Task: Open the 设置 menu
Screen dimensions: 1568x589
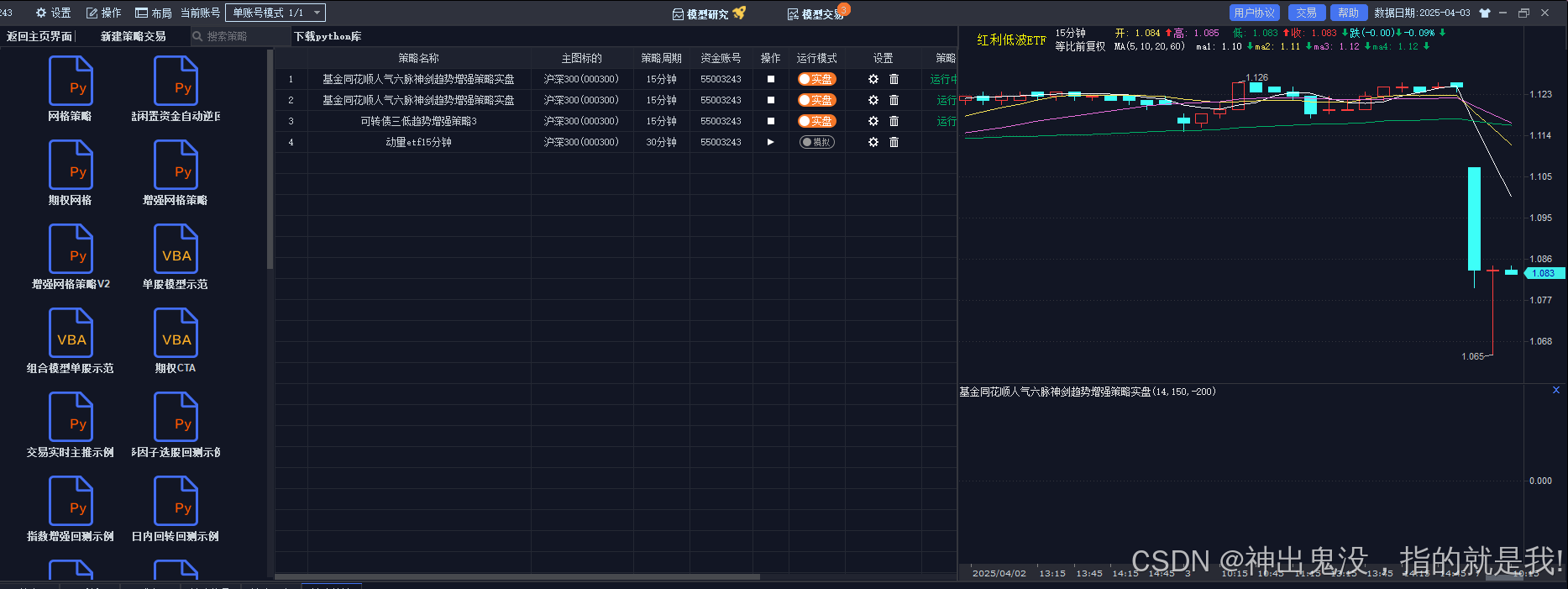Action: coord(53,13)
